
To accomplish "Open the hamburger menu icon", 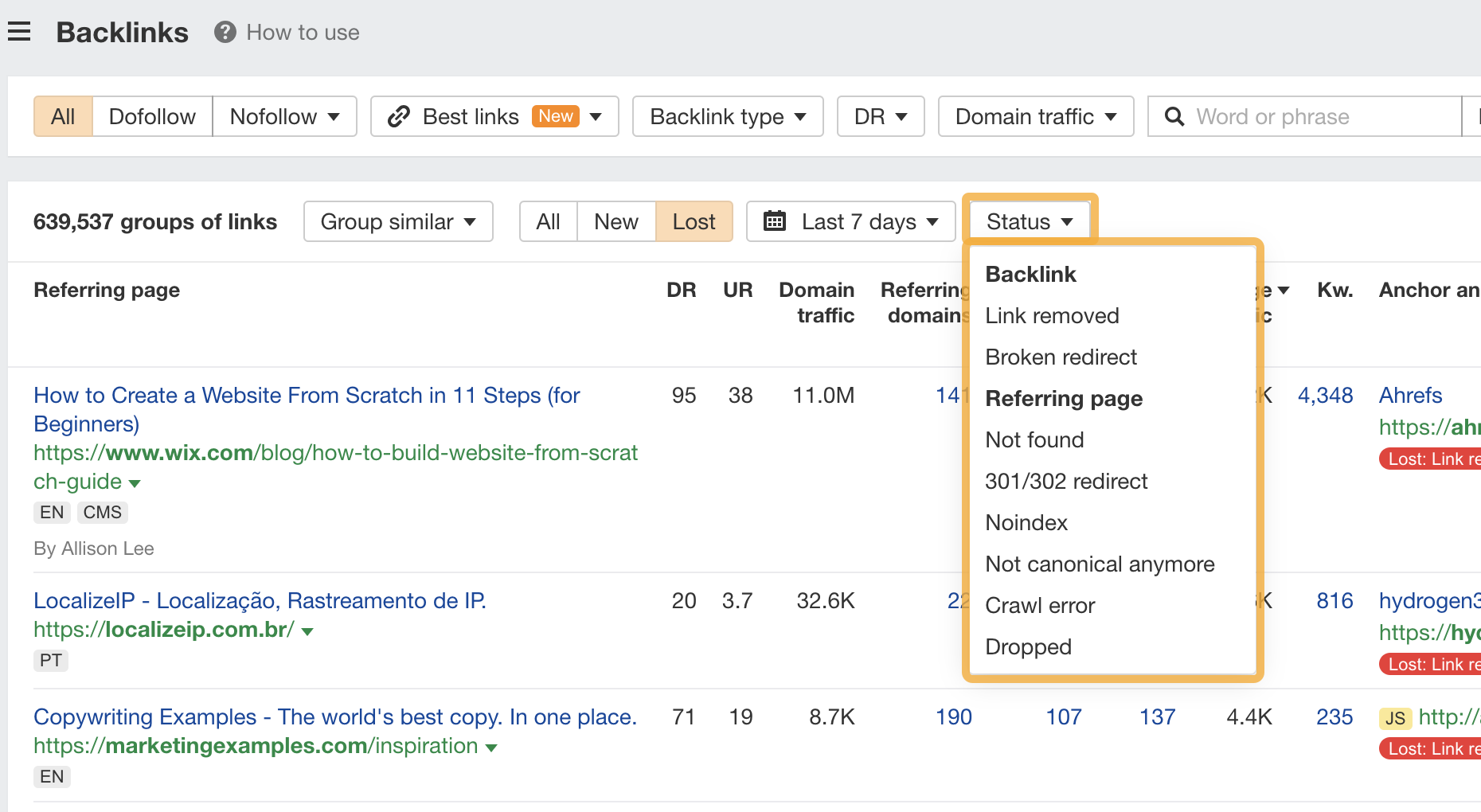I will tap(19, 32).
